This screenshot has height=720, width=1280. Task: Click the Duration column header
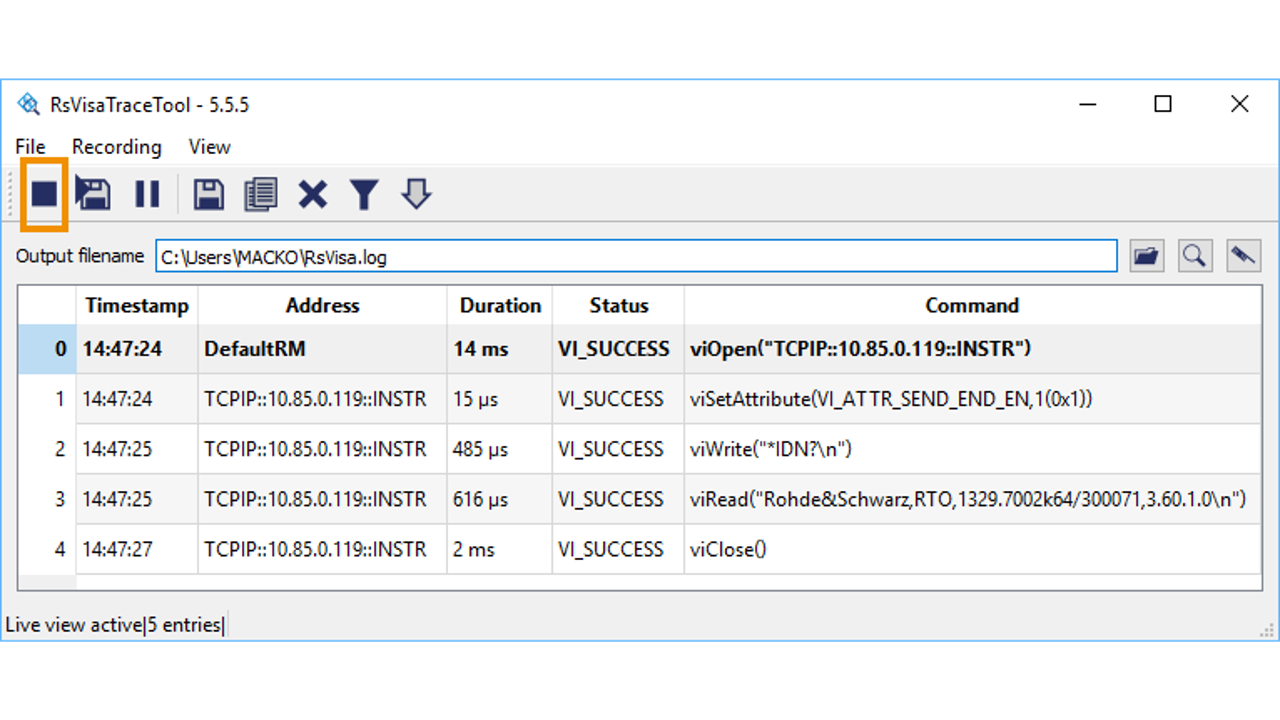coord(500,306)
